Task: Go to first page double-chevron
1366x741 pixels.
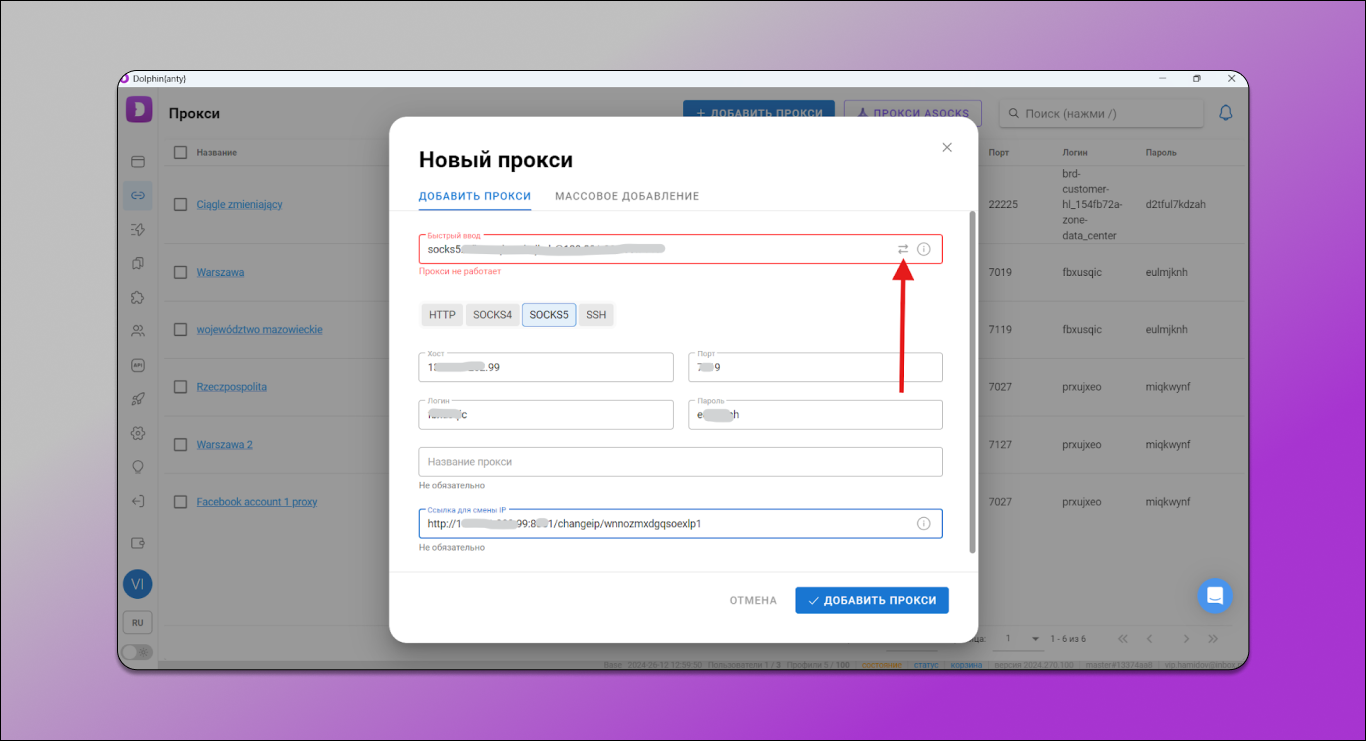Action: tap(1123, 638)
